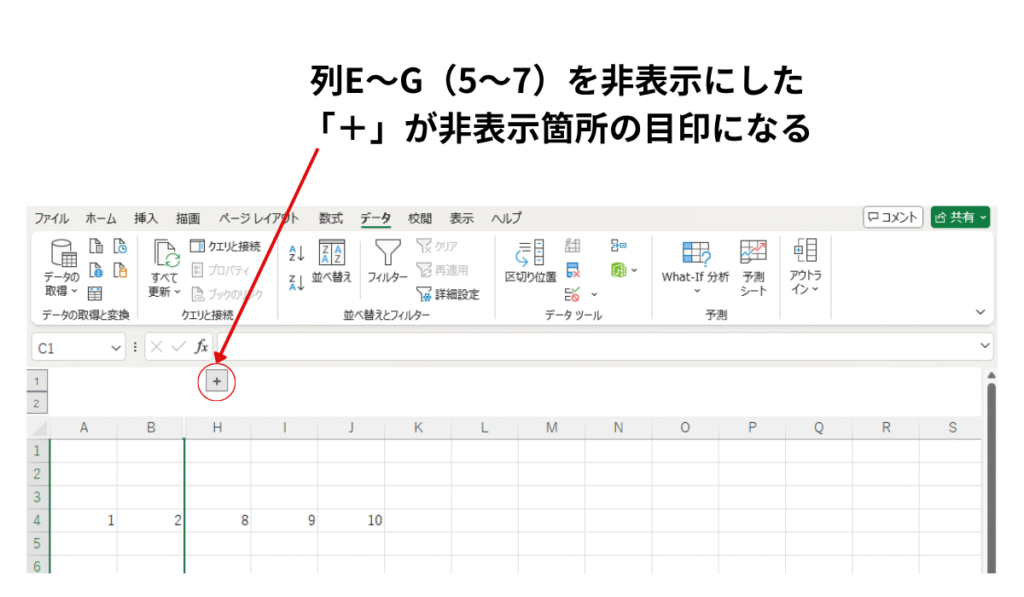
Task: Click the コメント (Comments) button
Action: pos(892,217)
